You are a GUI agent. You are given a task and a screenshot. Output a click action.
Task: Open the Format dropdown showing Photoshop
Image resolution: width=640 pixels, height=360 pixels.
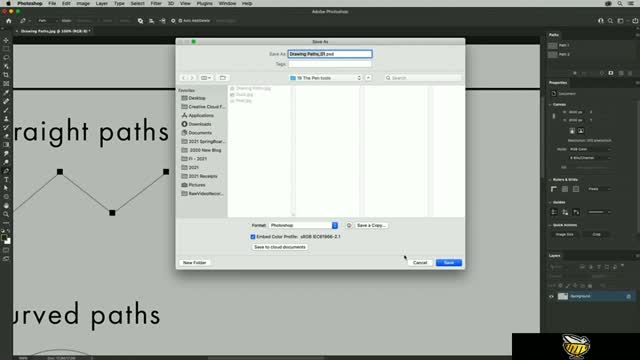303,225
